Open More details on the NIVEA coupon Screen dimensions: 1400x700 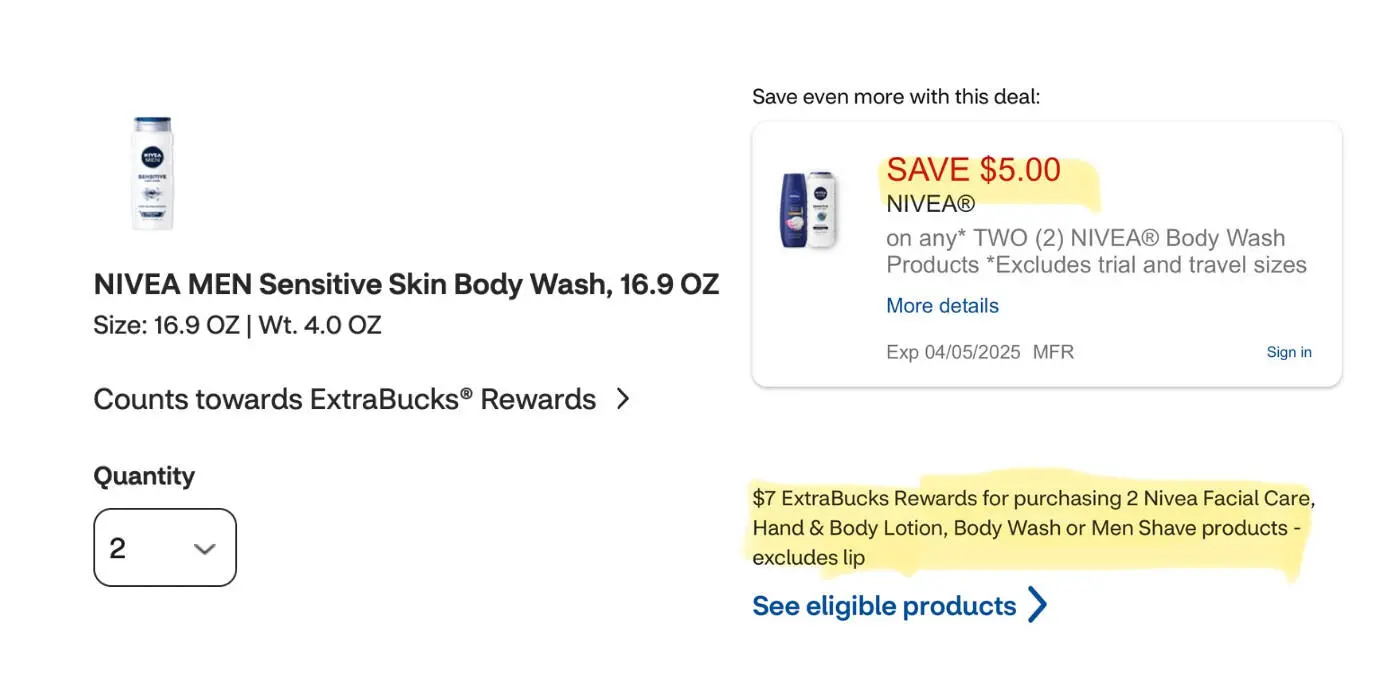click(x=942, y=306)
